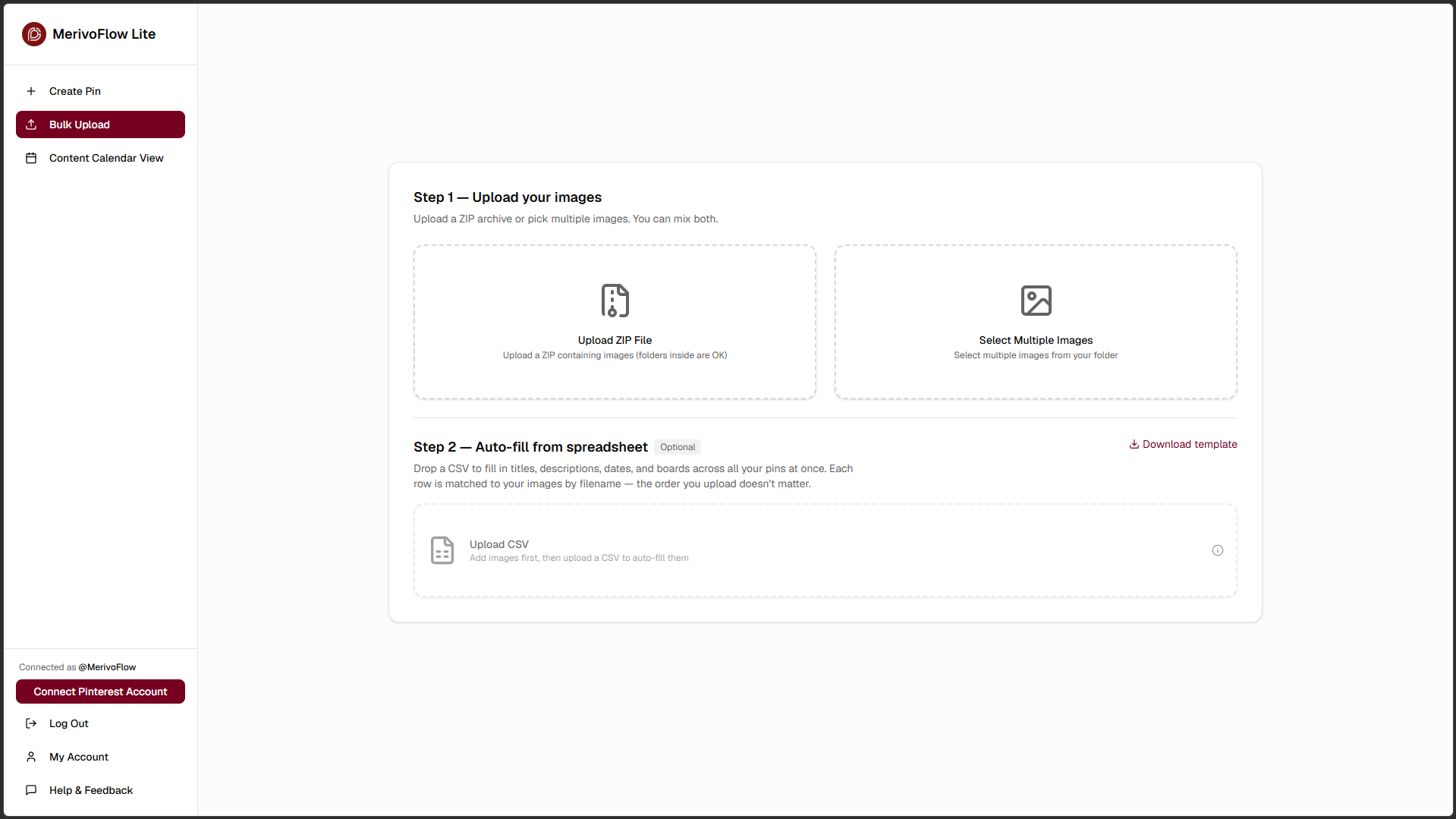Viewport: 1456px width, 819px height.
Task: Click the ZIP file icon in upload area
Action: point(615,301)
